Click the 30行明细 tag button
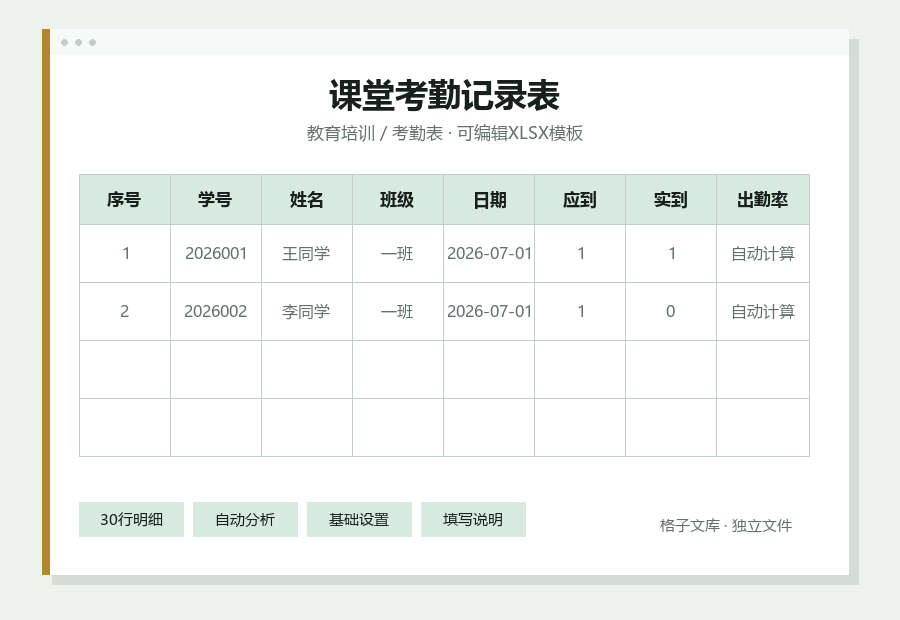Image resolution: width=900 pixels, height=620 pixels. [x=131, y=520]
